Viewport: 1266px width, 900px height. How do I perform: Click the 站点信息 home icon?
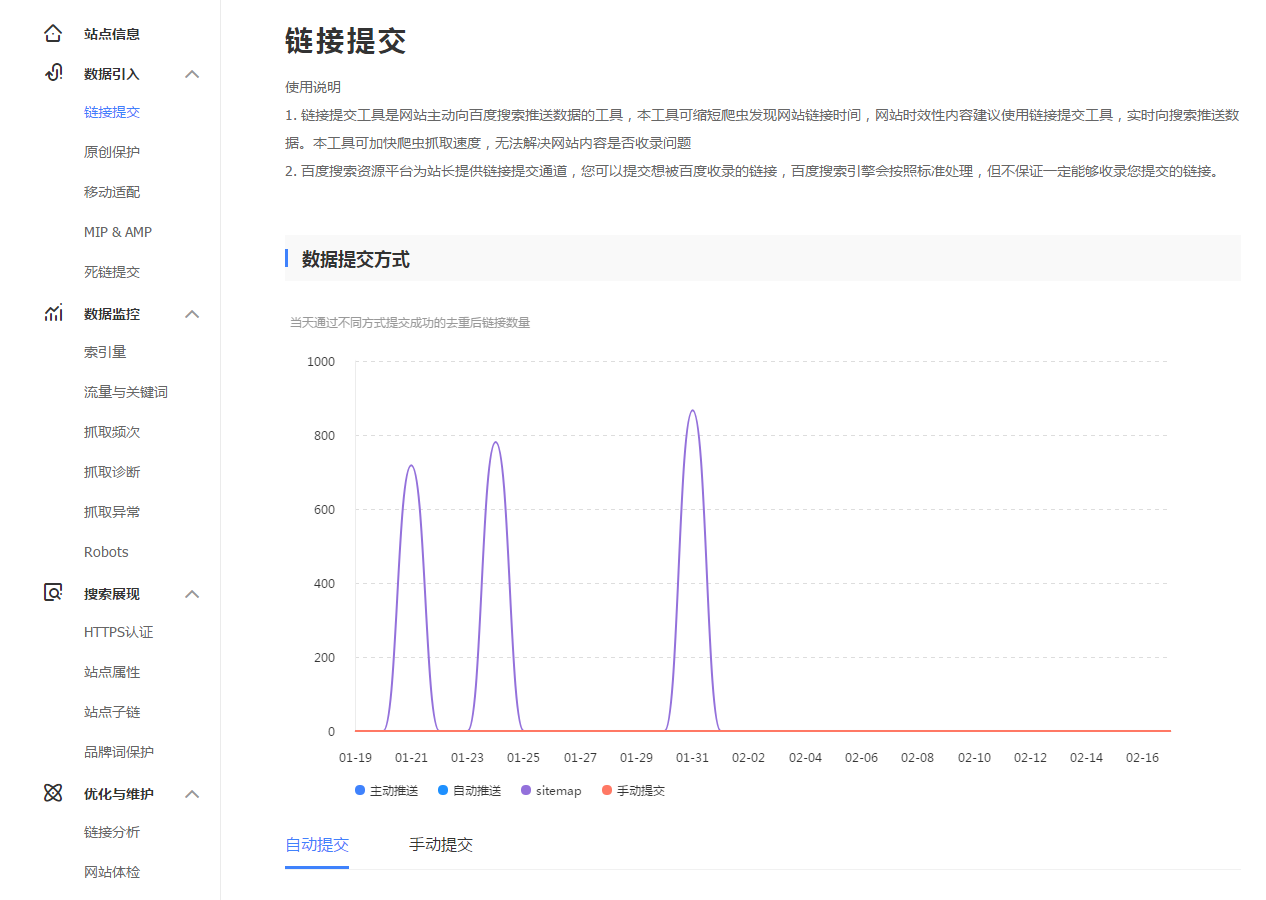point(52,33)
